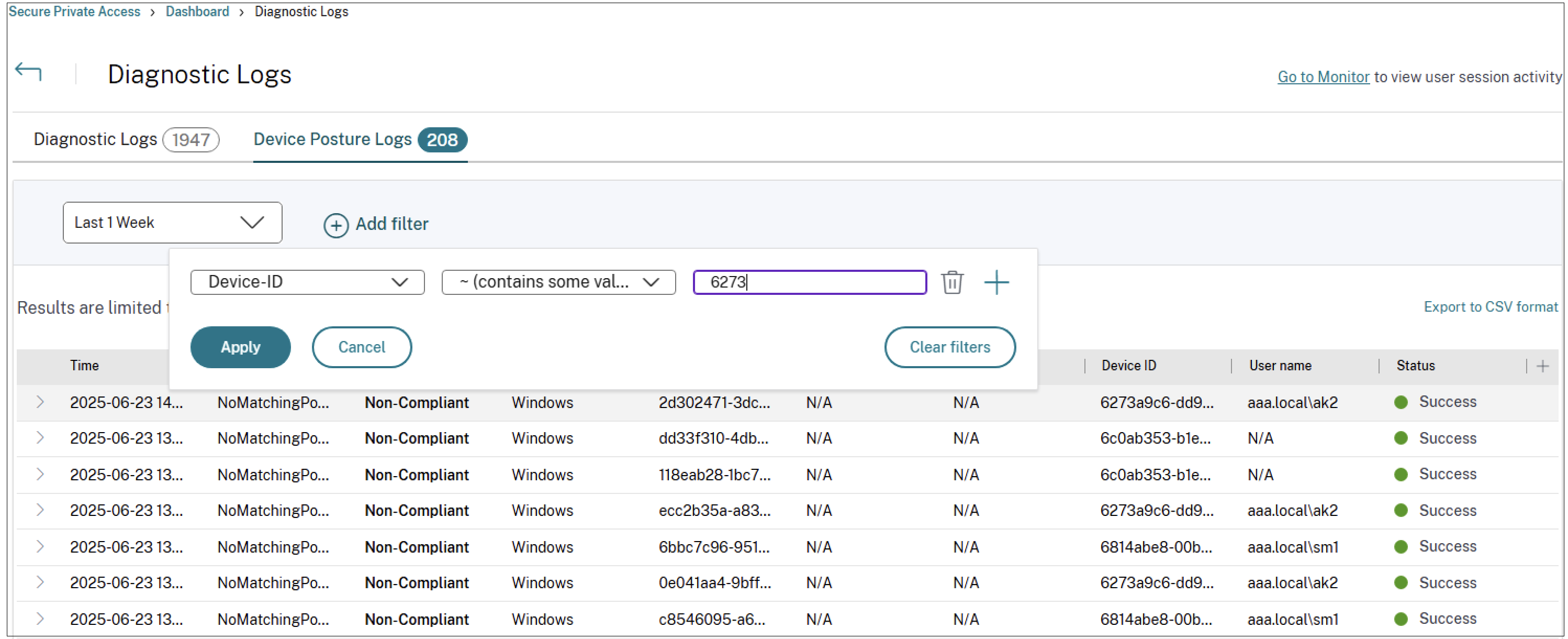The width and height of the screenshot is (1568, 639).
Task: Open the Device-ID field dropdown
Action: pos(307,282)
